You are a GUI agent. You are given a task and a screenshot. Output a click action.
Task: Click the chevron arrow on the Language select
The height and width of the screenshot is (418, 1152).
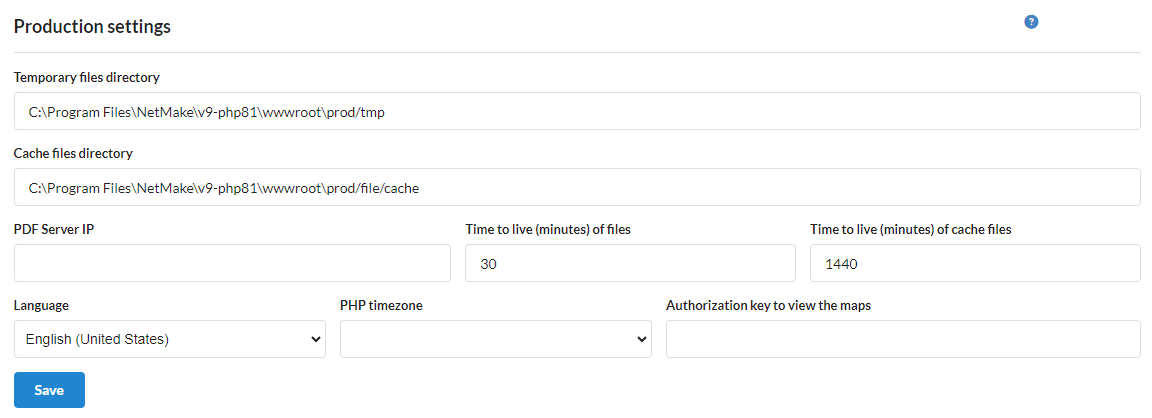[315, 340]
